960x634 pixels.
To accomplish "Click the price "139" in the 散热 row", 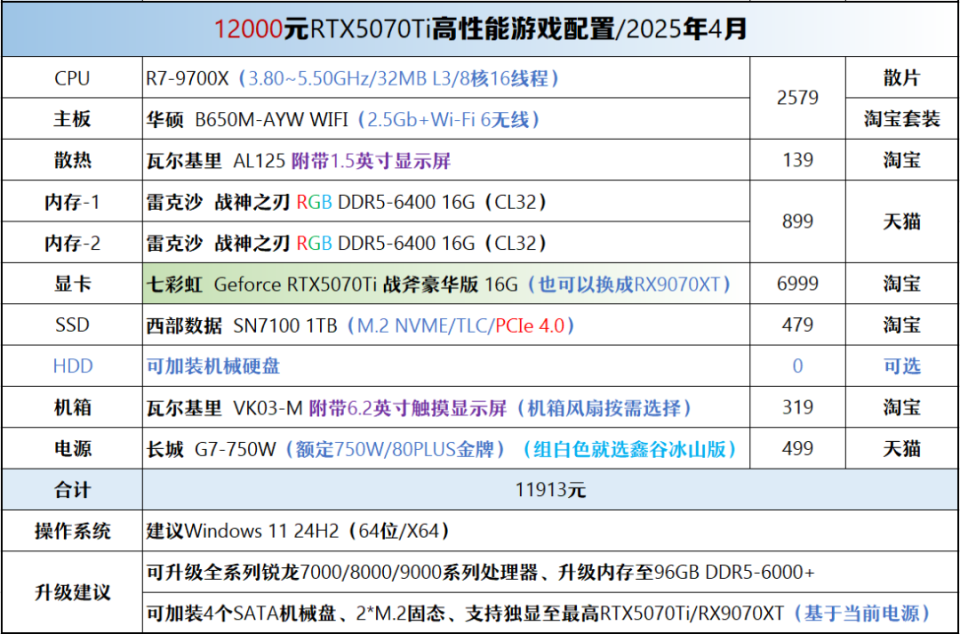I will [798, 160].
